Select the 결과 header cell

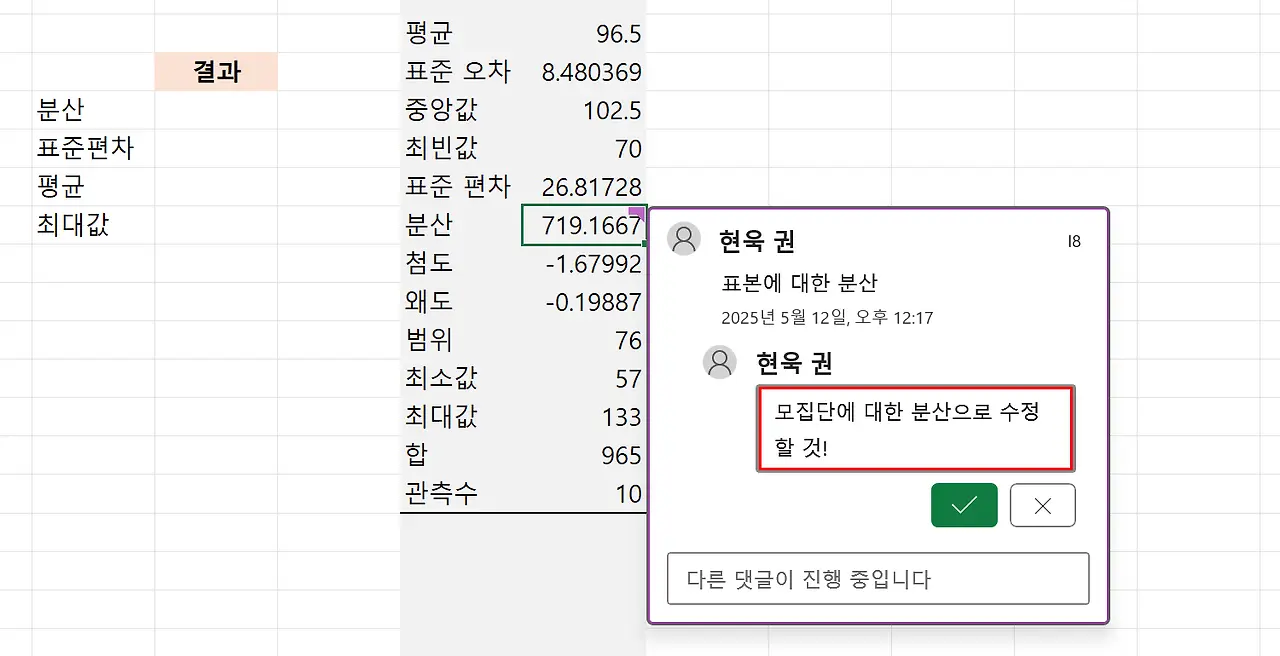click(x=216, y=71)
